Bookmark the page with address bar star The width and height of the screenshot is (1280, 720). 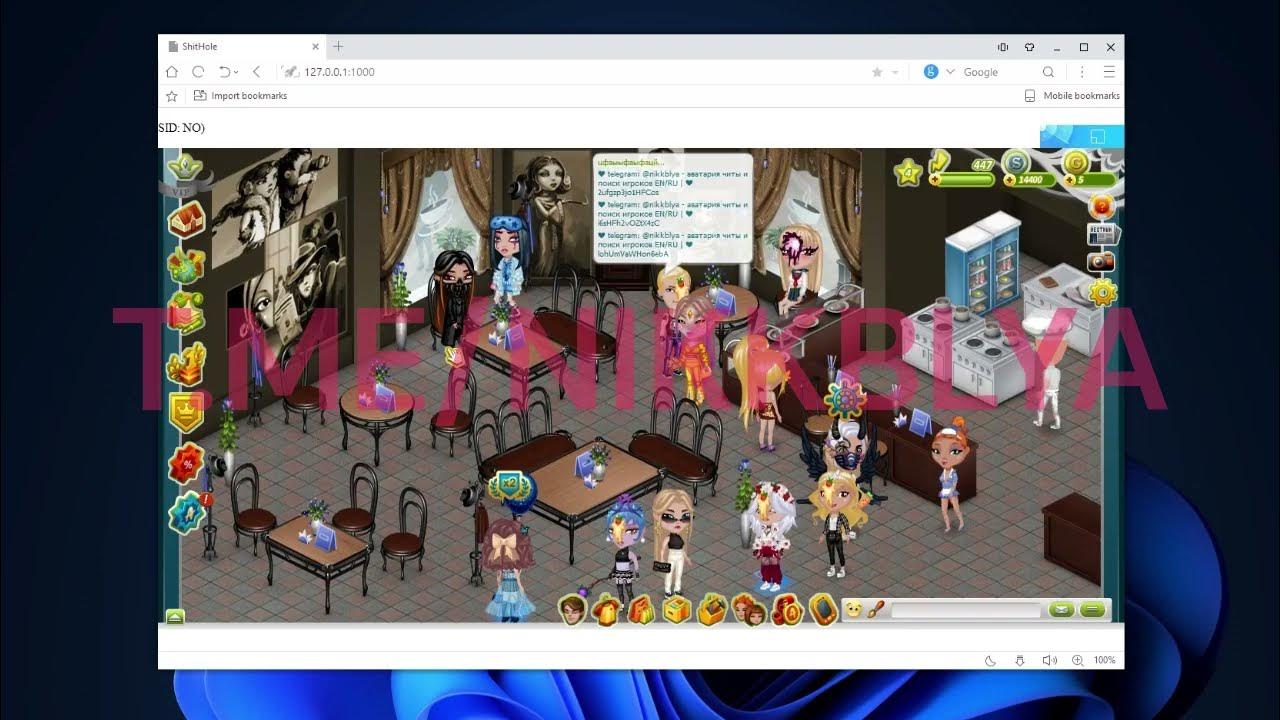[x=877, y=72]
